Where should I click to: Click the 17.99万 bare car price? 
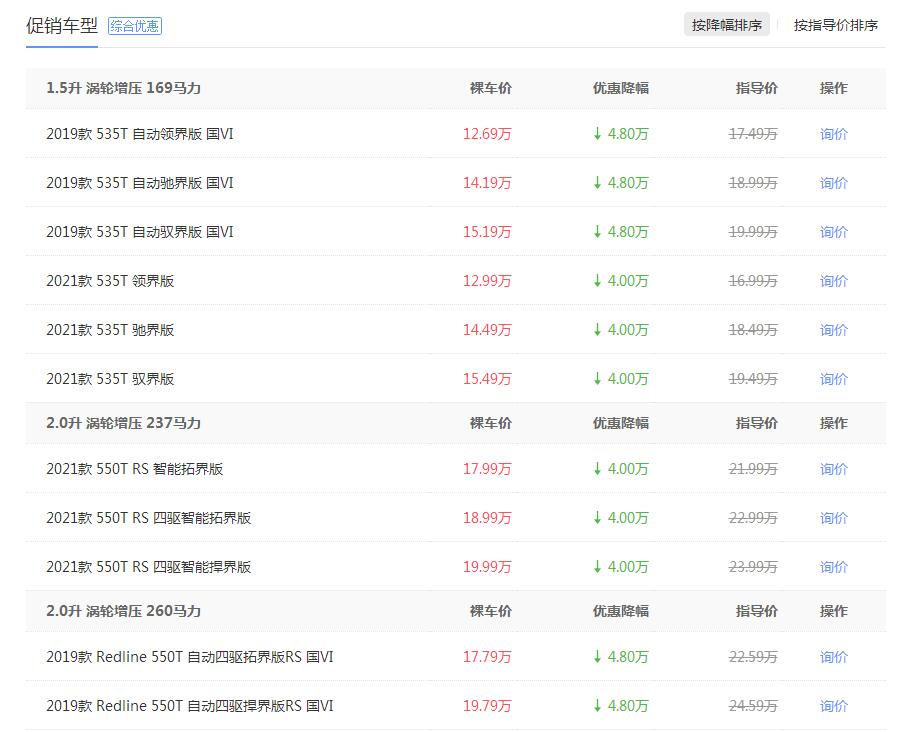click(487, 469)
